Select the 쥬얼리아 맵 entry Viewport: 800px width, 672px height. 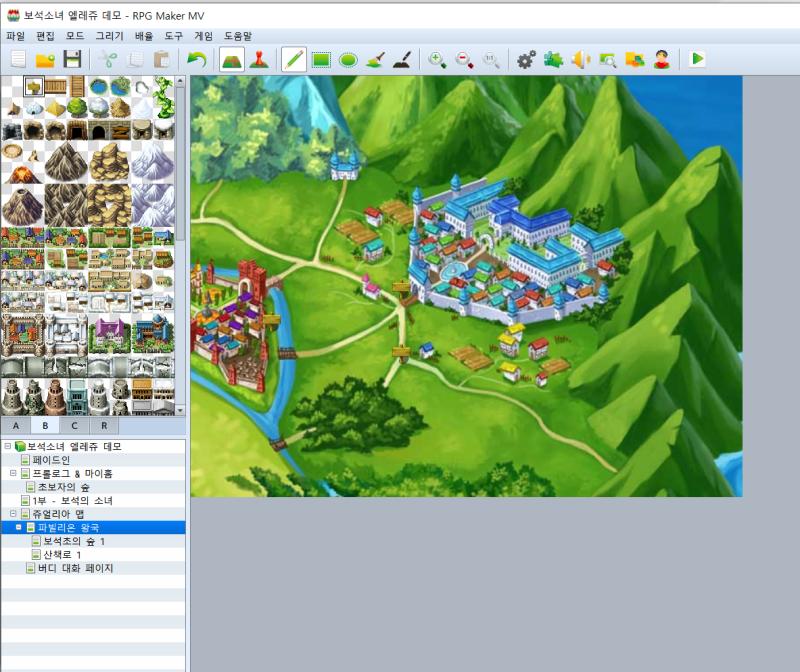point(58,514)
